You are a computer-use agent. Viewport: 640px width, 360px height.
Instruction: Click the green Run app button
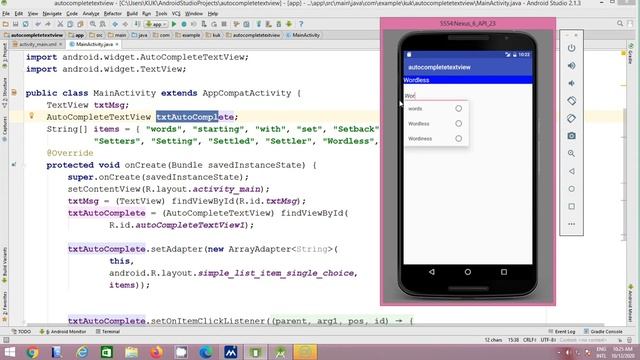click(174, 24)
